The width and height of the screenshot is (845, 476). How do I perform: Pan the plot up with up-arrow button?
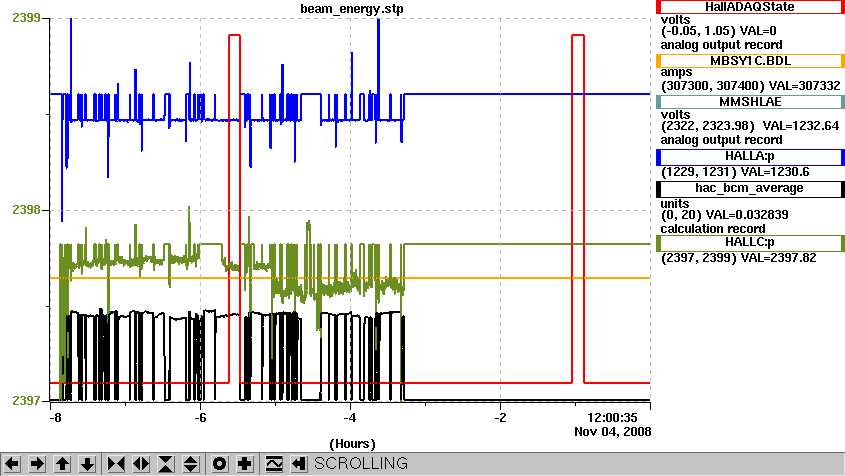62,464
